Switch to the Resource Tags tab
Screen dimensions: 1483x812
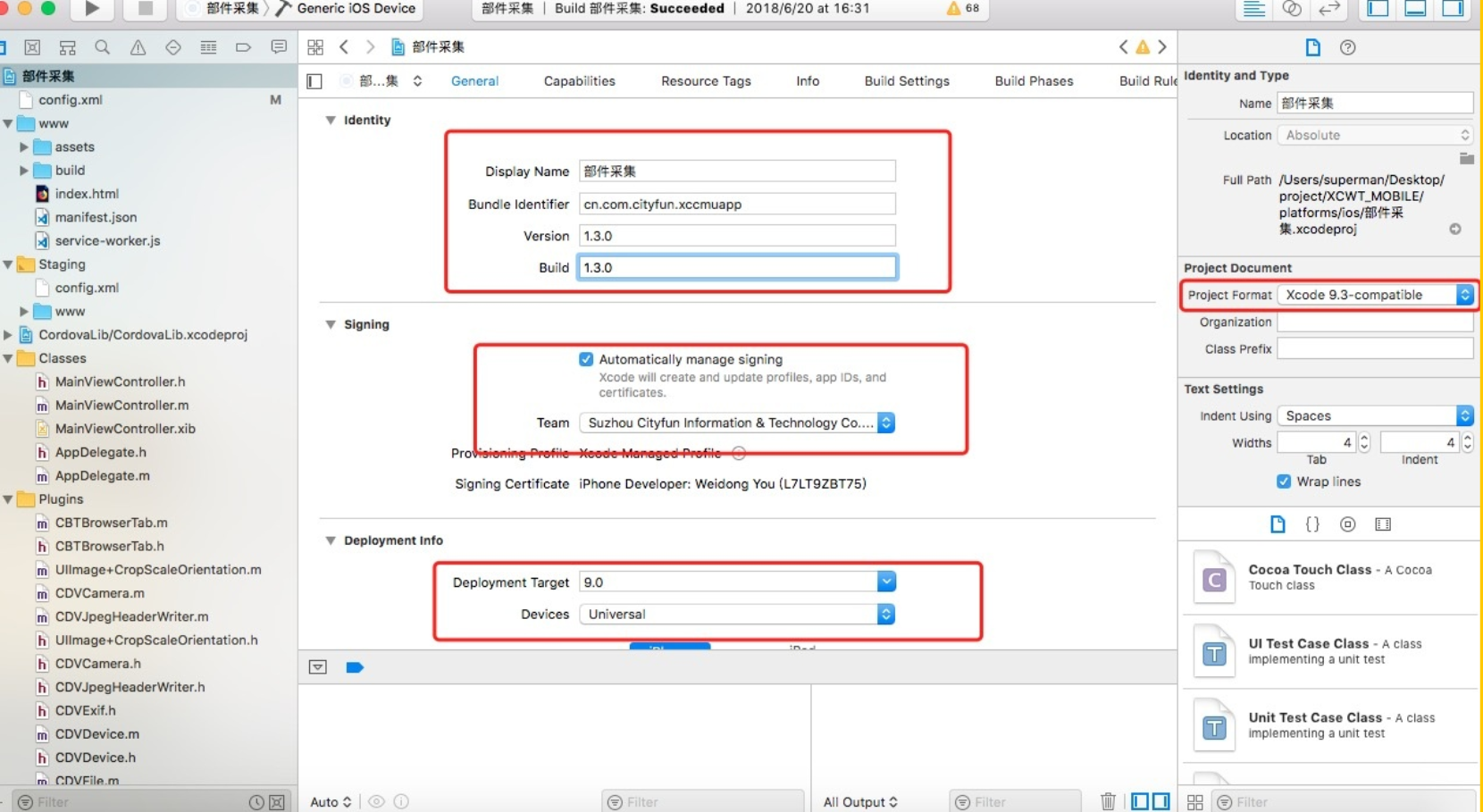pyautogui.click(x=706, y=81)
